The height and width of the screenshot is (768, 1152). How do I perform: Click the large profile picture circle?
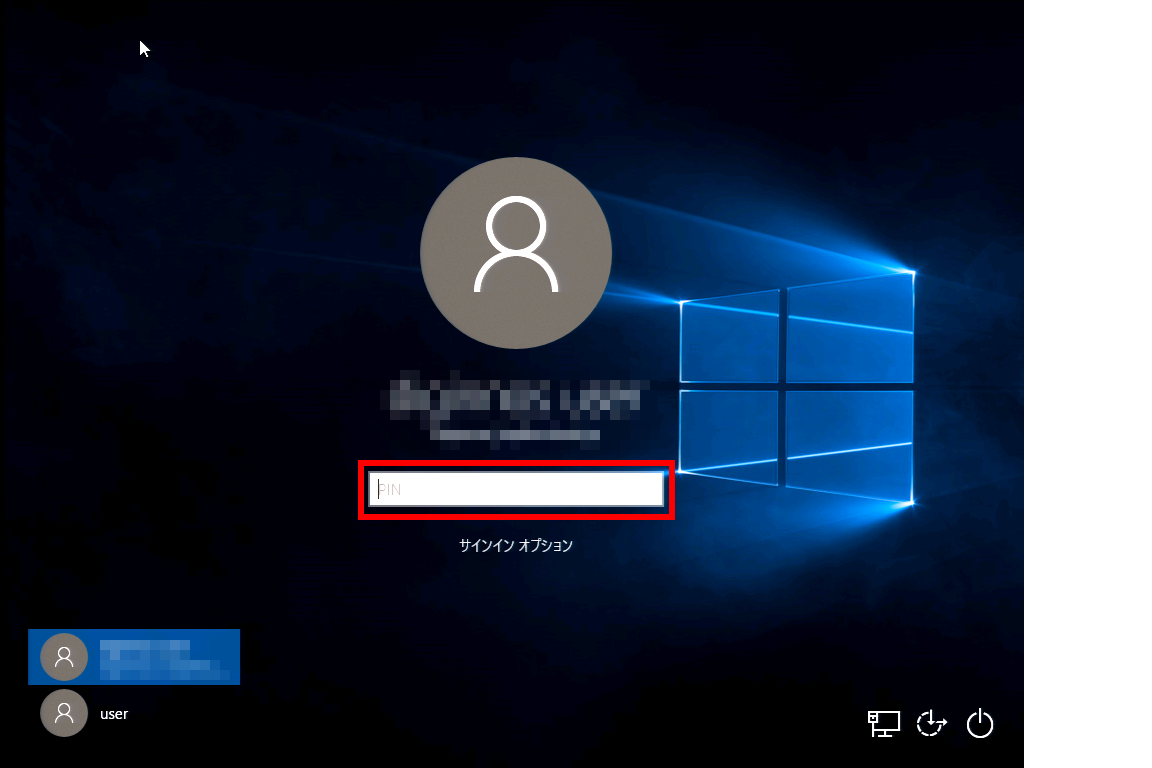[x=516, y=252]
